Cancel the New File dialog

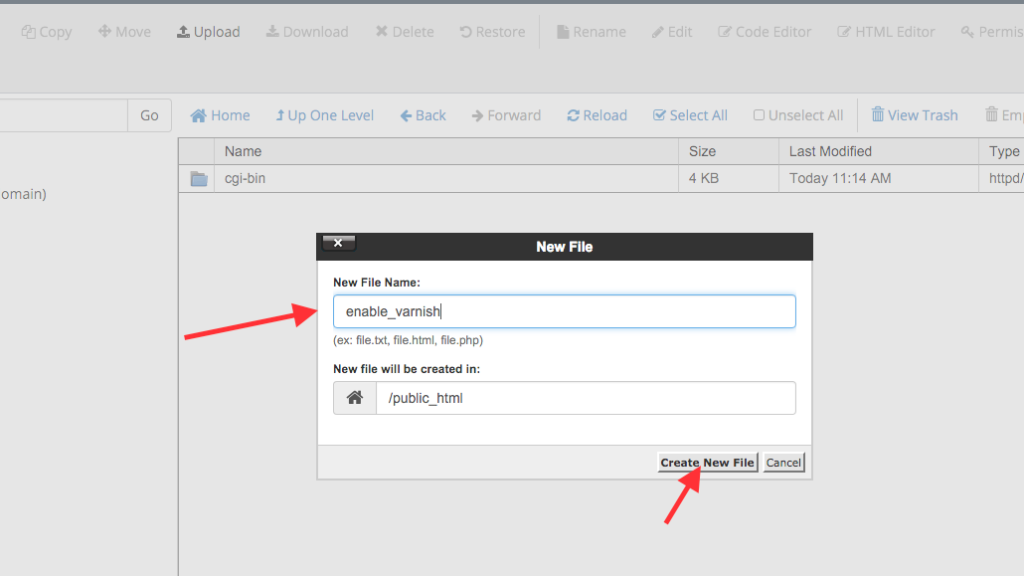(x=784, y=462)
